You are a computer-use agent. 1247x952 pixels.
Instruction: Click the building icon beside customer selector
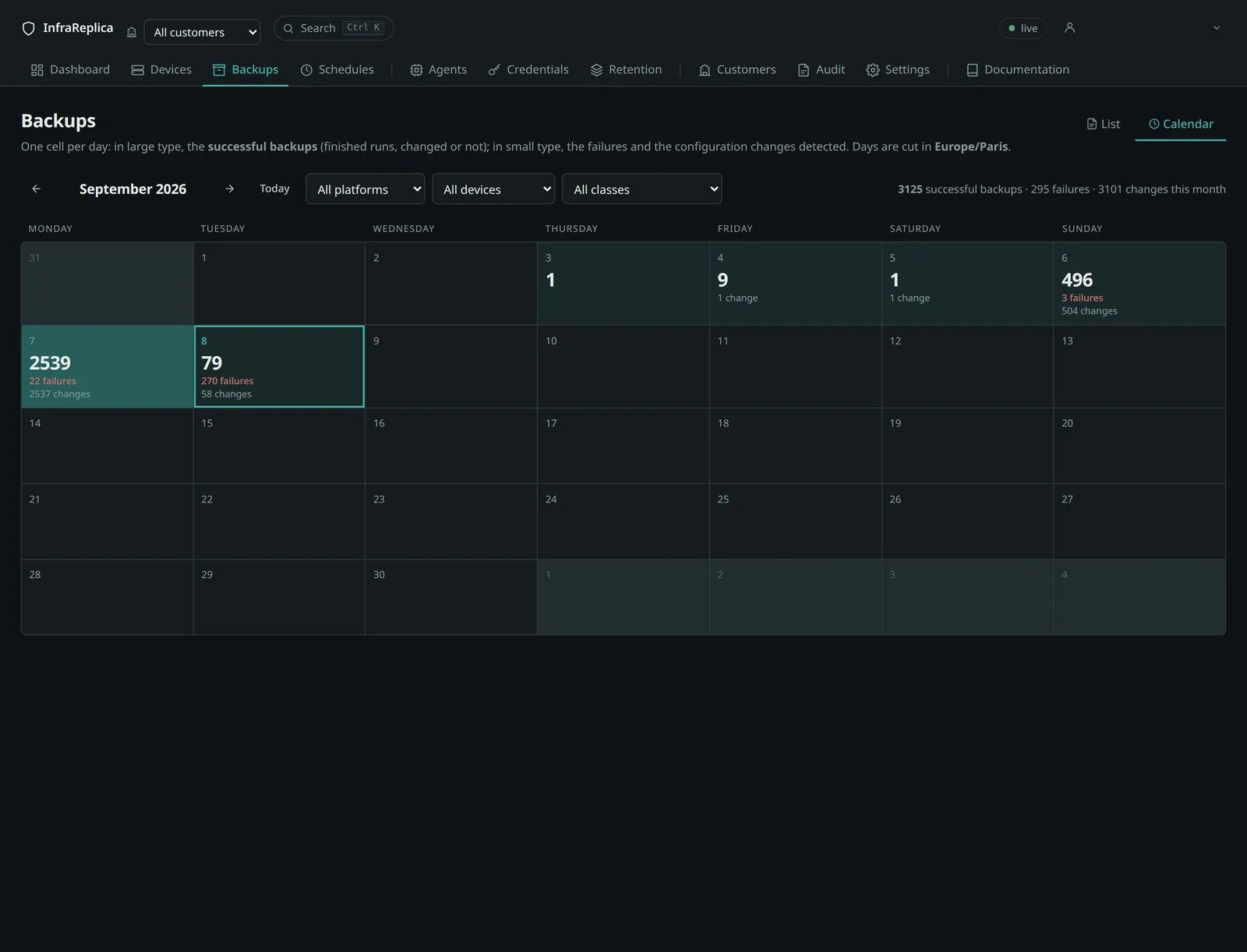pos(132,32)
